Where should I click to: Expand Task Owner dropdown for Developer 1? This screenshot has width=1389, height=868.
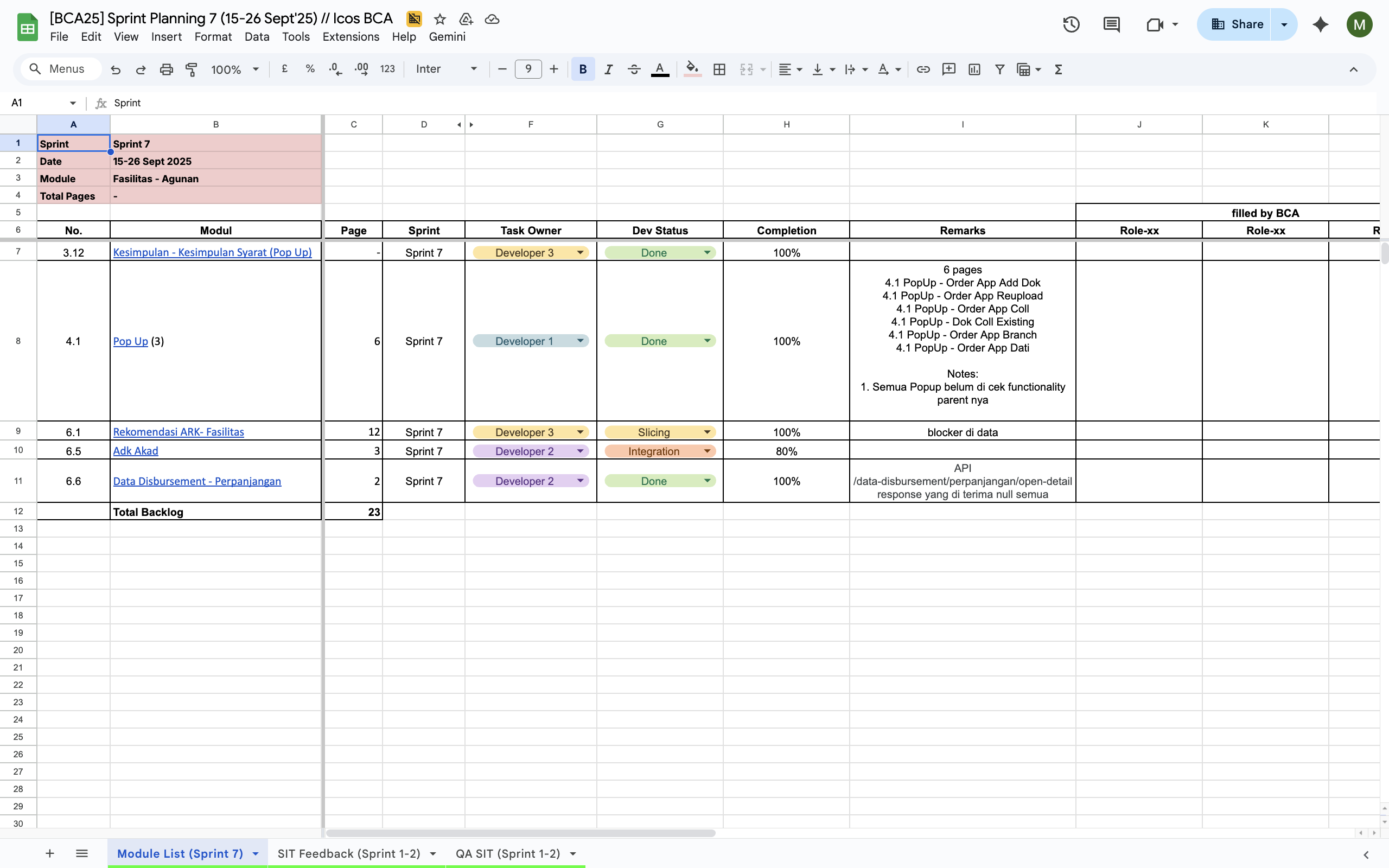[x=580, y=341]
